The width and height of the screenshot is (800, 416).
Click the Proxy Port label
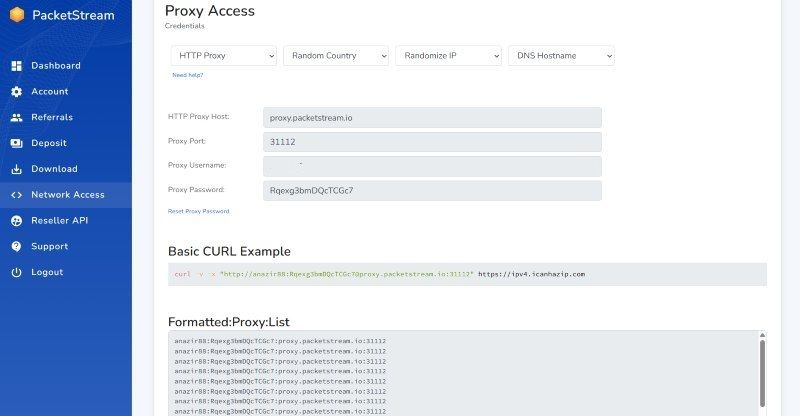click(187, 141)
